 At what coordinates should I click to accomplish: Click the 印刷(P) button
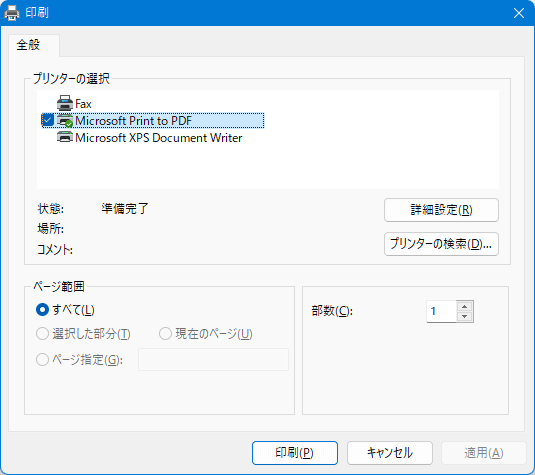click(295, 453)
